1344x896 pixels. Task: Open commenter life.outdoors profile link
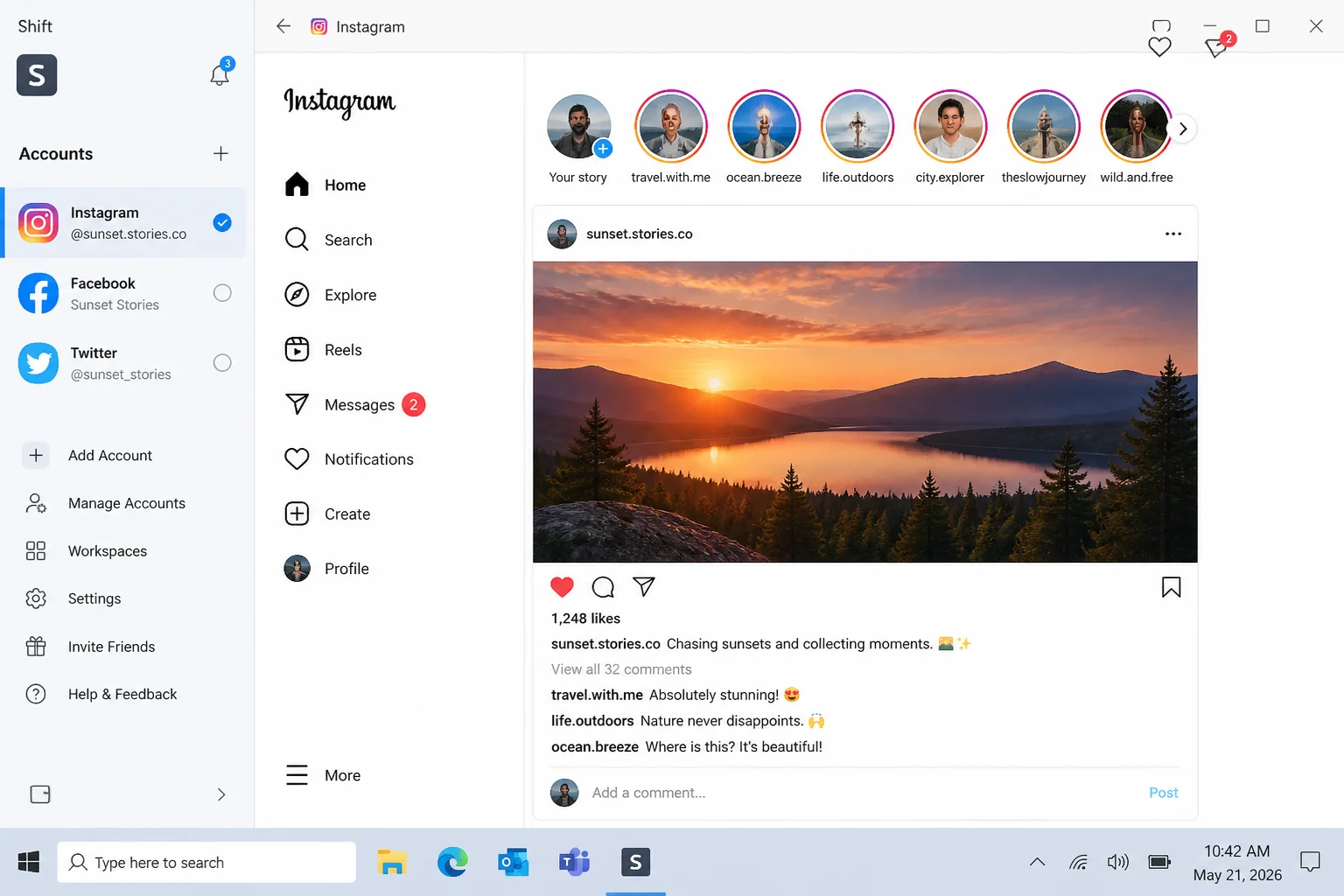point(592,721)
